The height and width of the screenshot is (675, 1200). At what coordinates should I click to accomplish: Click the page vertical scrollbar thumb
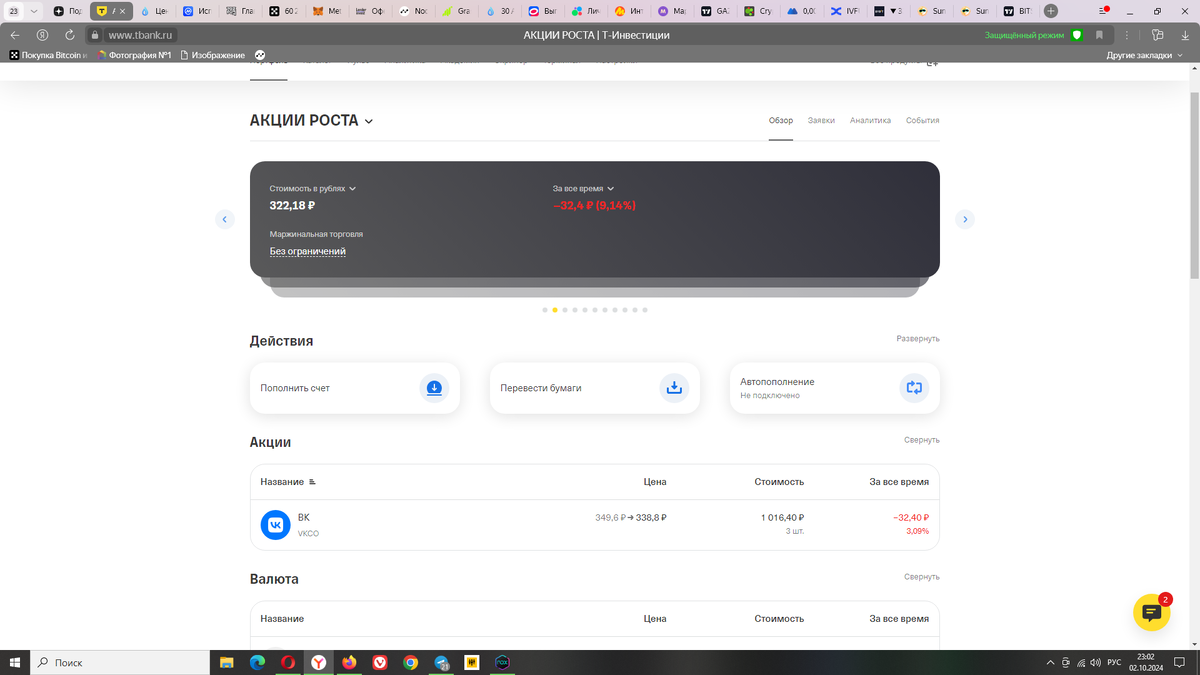[1194, 185]
